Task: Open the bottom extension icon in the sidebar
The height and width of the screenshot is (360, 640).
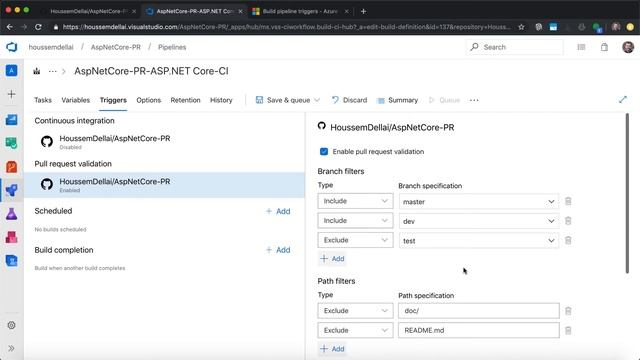Action: coord(11,260)
